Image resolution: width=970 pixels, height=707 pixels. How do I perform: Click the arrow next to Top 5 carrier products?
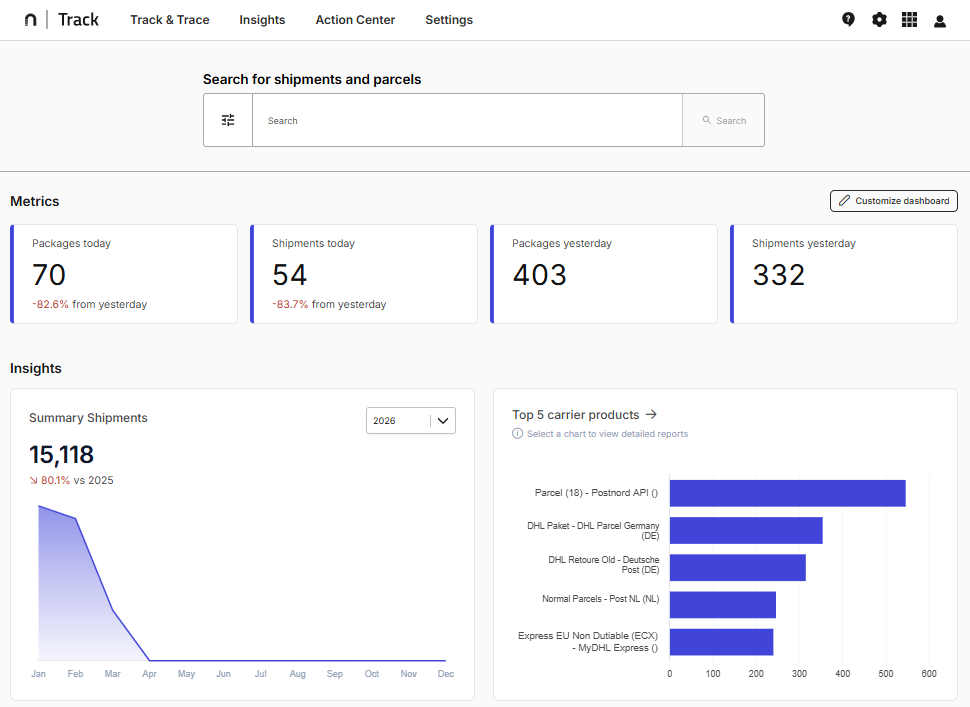650,414
